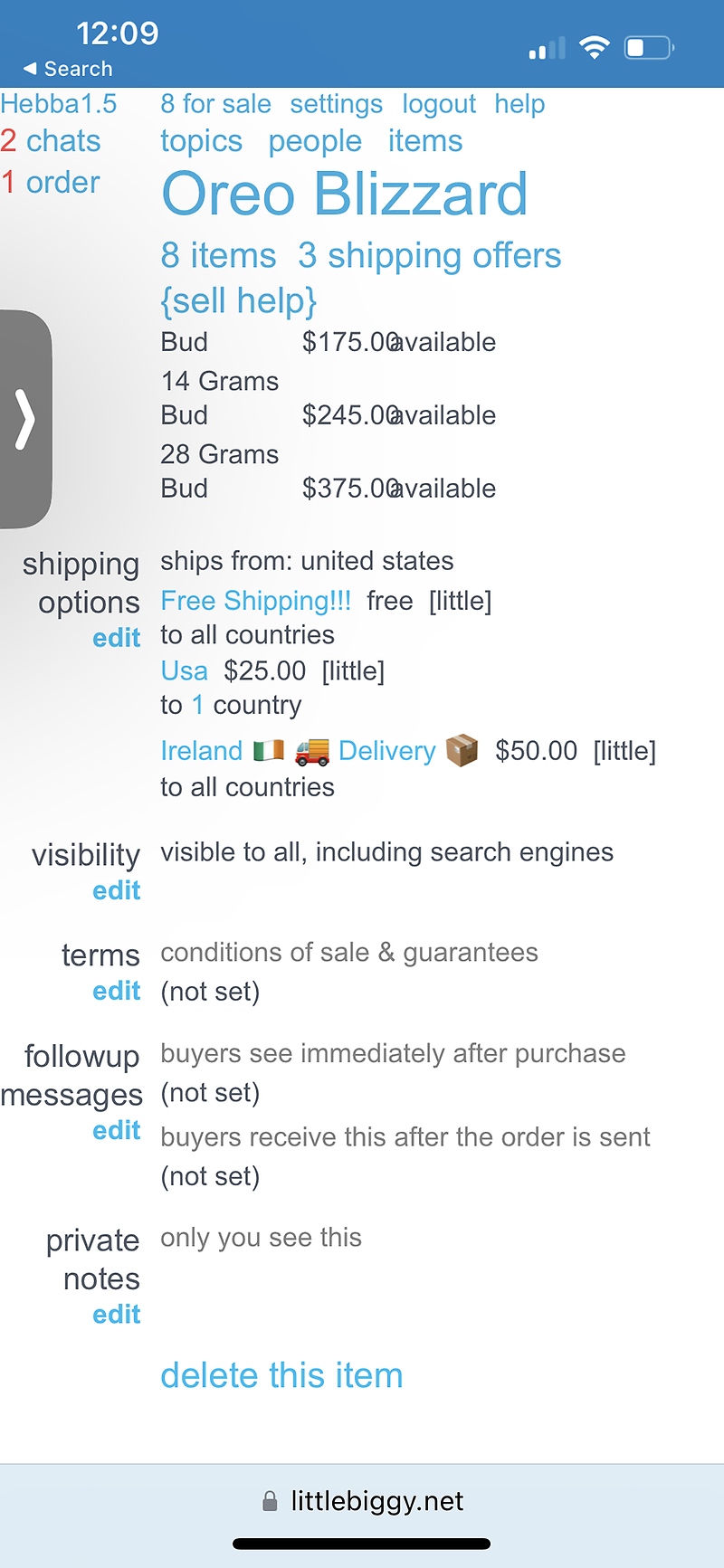The image size is (724, 1568).
Task: Tap the lock icon in address bar
Action: 270,1502
